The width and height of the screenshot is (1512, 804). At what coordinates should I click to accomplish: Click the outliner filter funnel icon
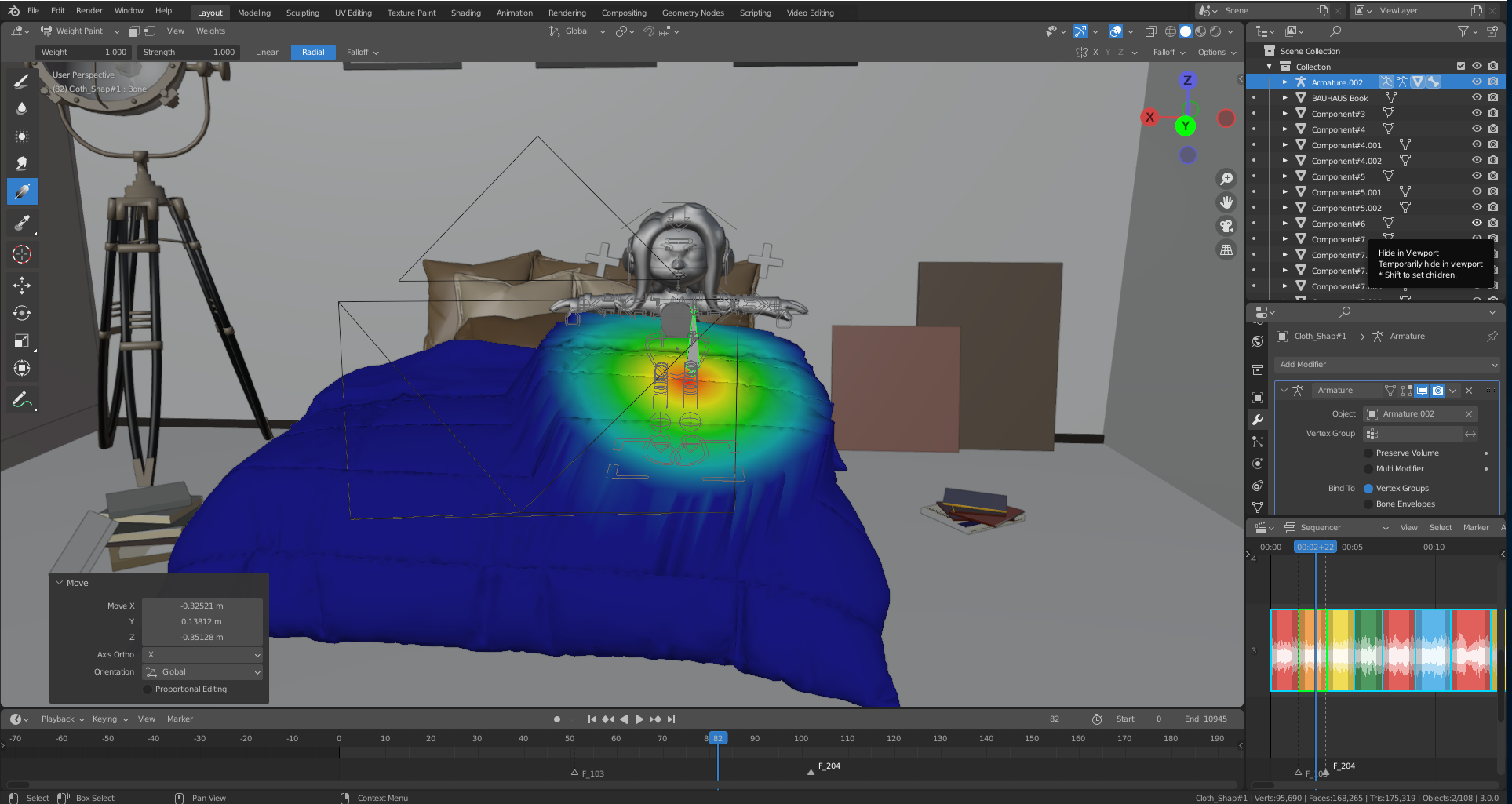[1463, 31]
